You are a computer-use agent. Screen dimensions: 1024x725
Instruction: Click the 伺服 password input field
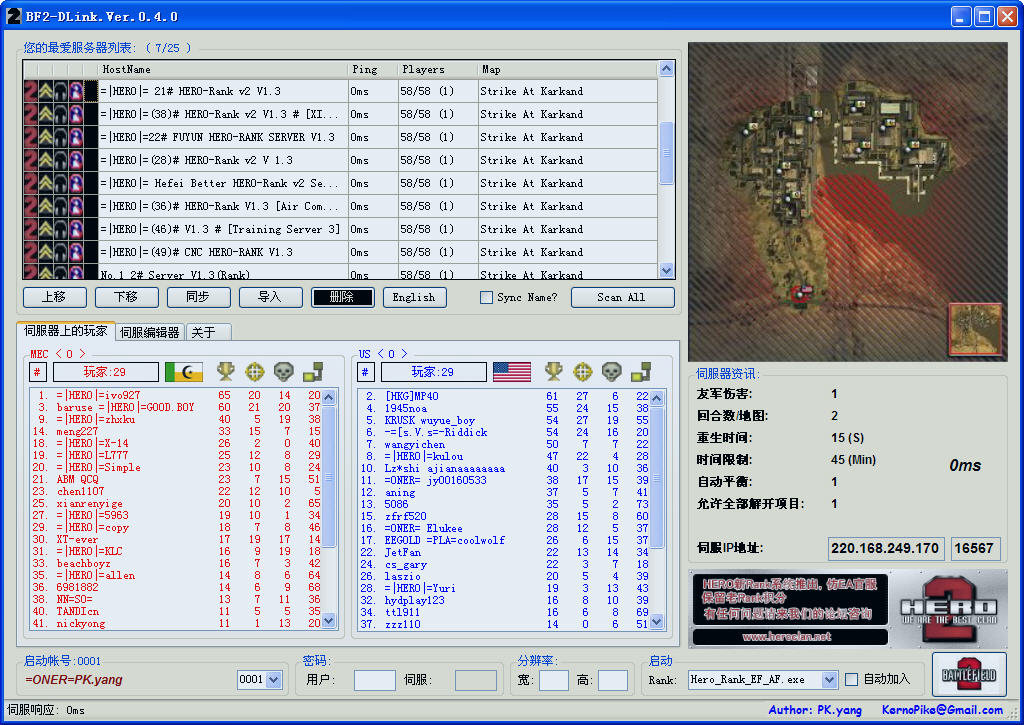click(475, 680)
